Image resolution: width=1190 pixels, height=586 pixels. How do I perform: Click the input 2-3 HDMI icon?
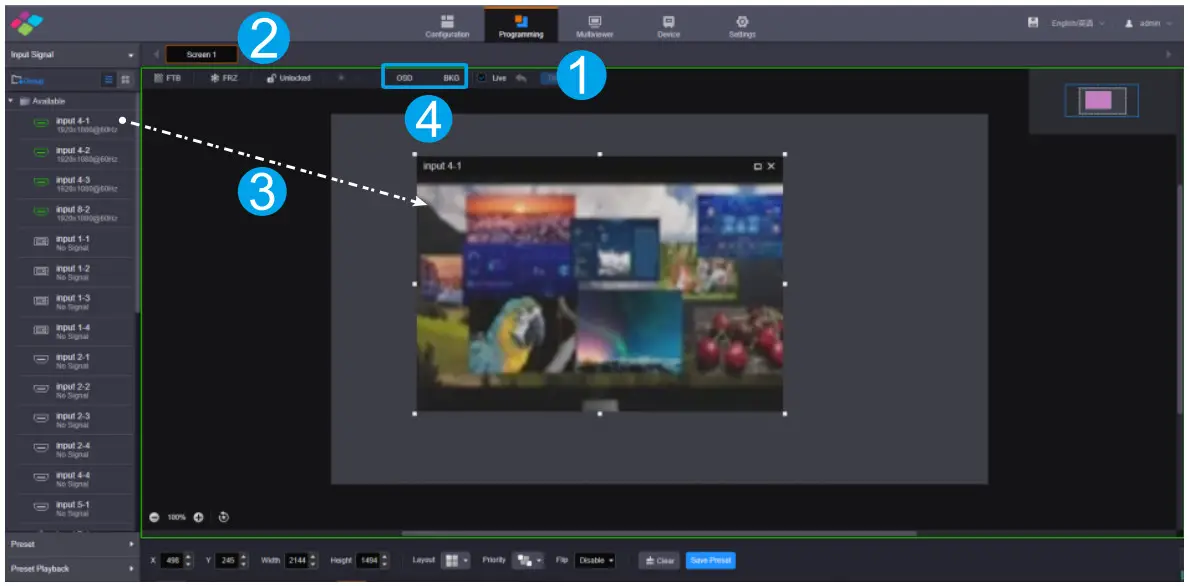pyautogui.click(x=42, y=419)
